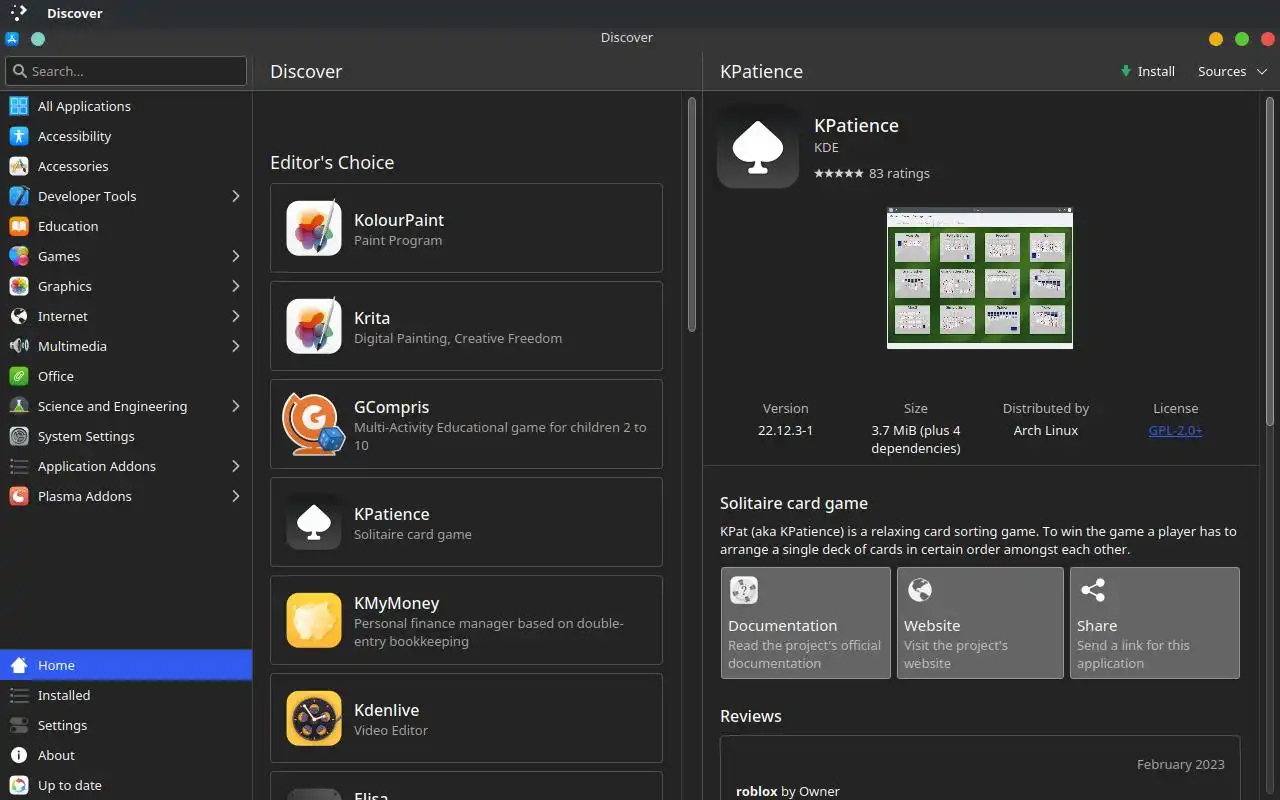Click the KDE launcher icon in the top panel
This screenshot has height=800, width=1280.
18,13
